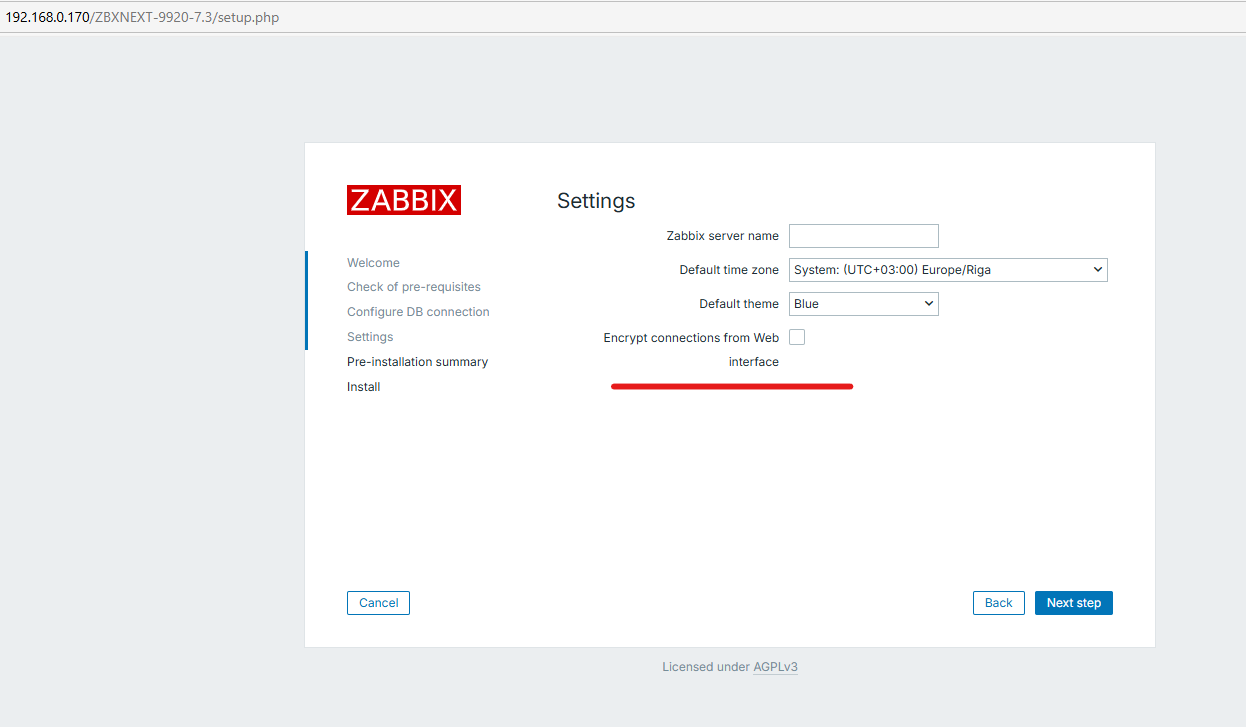Click the Zabbix server name label
This screenshot has height=727, width=1246.
[723, 236]
